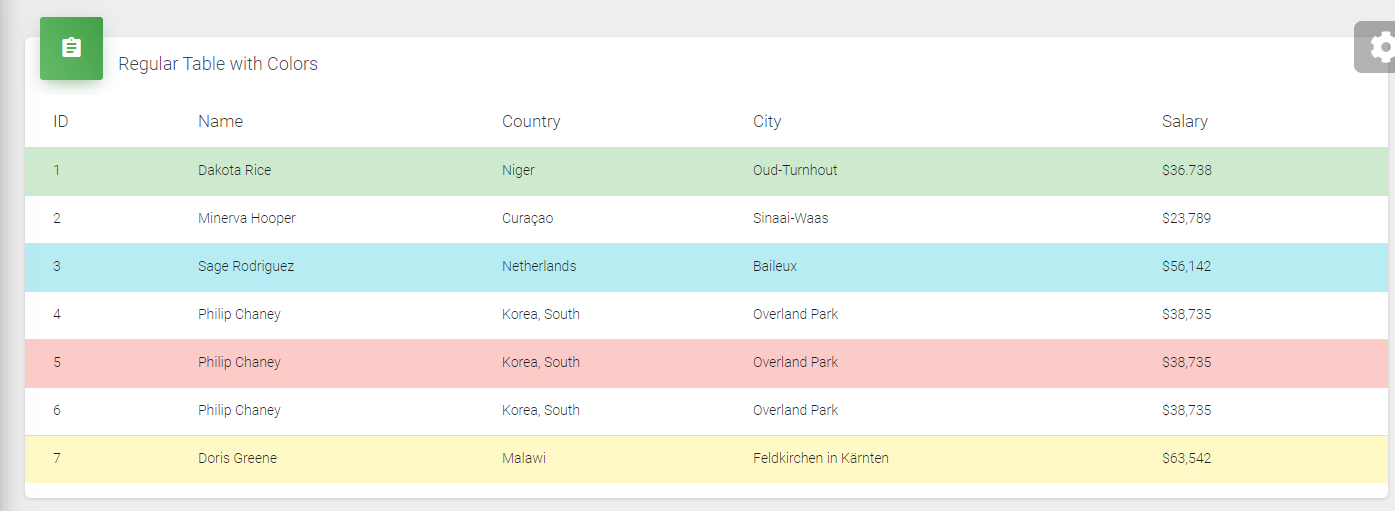Select Philip Chaney in the red row
The width and height of the screenshot is (1395, 511).
239,362
